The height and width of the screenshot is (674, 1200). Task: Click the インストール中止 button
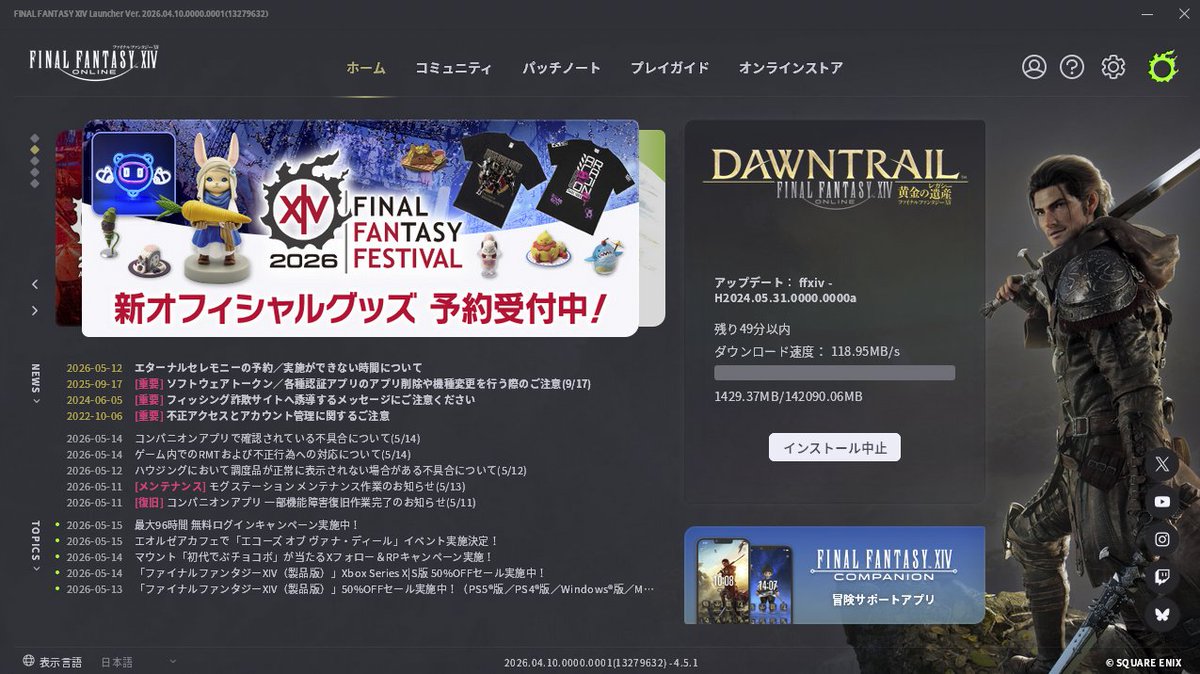coord(835,447)
